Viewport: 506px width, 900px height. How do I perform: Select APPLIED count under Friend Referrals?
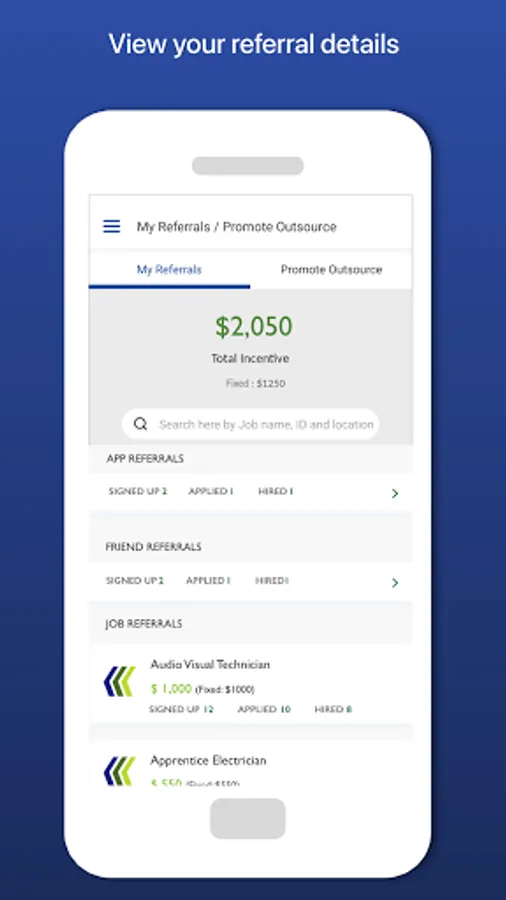click(208, 580)
